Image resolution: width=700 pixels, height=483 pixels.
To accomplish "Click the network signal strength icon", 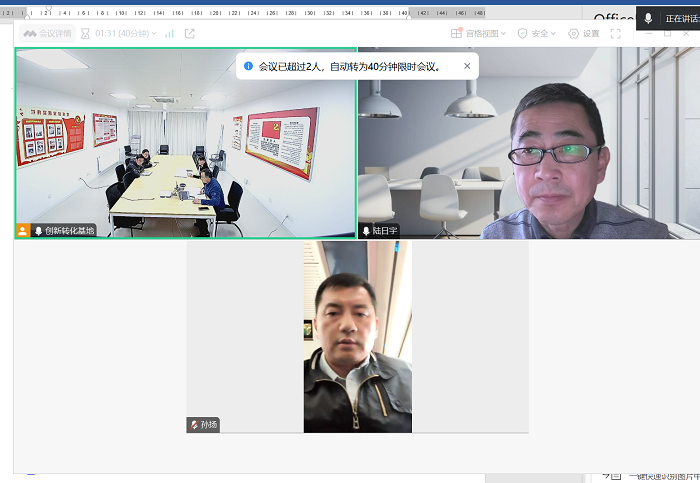I will [169, 33].
